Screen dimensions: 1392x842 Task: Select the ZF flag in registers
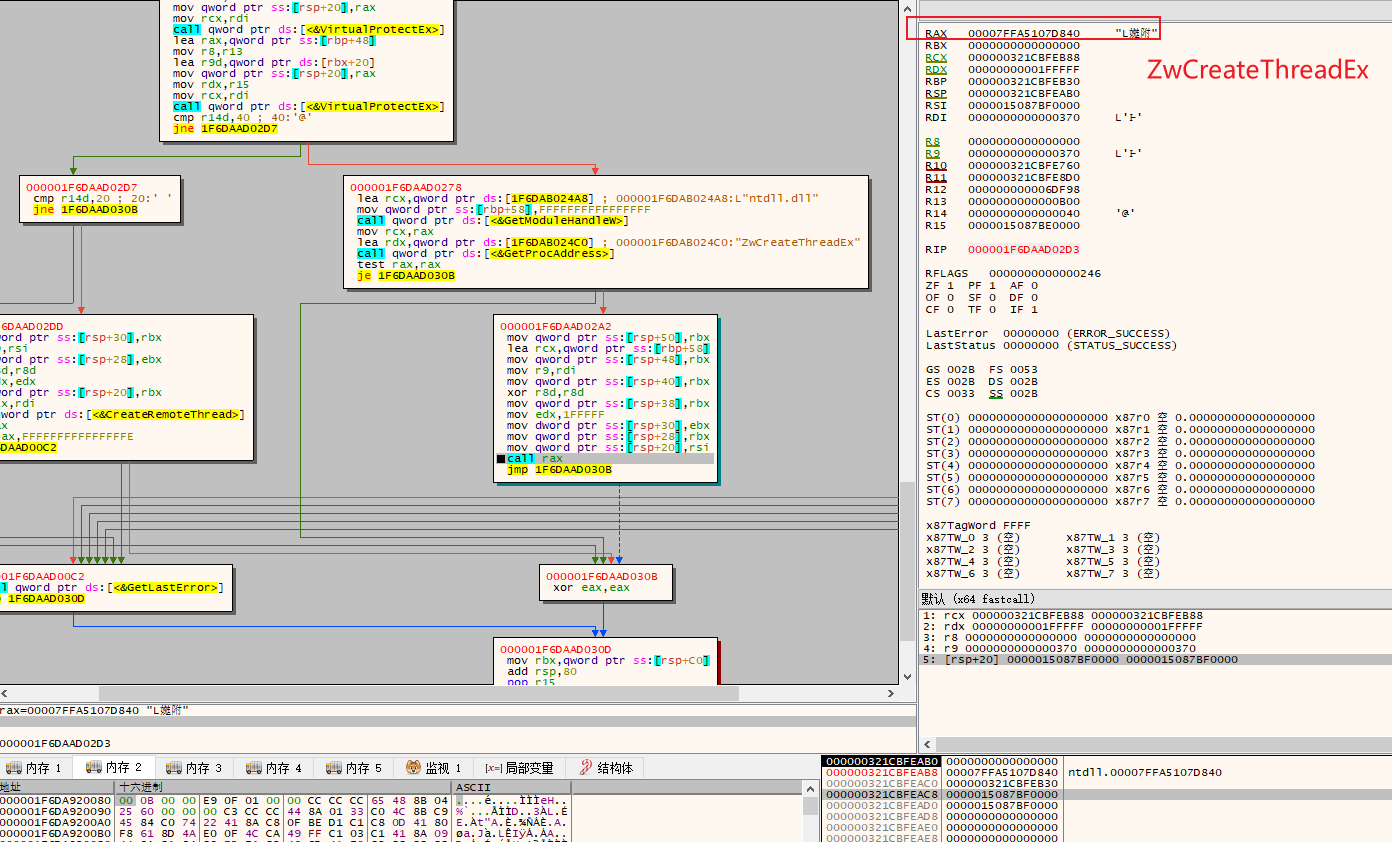940,286
